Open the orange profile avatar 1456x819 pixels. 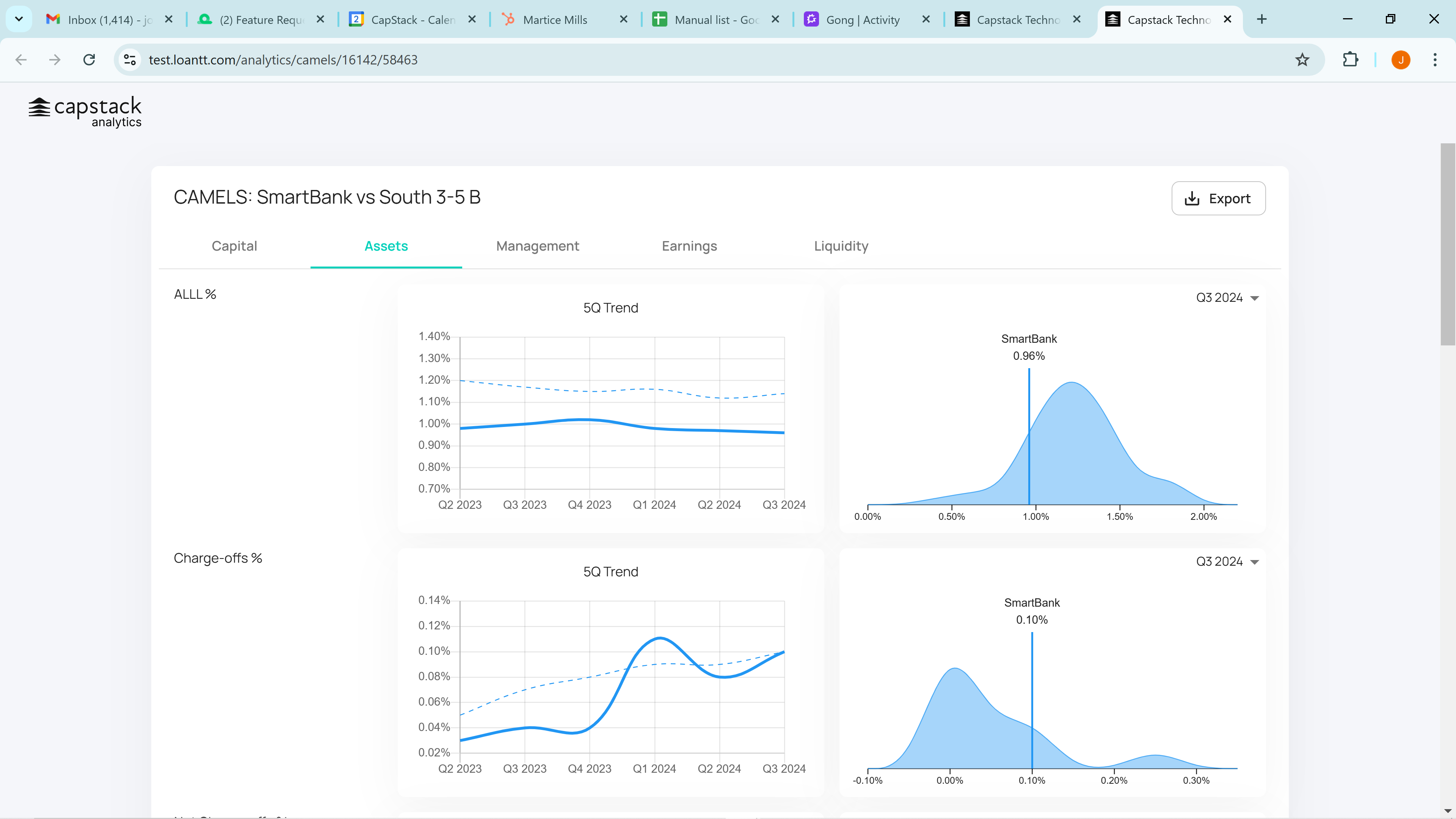coord(1401,60)
